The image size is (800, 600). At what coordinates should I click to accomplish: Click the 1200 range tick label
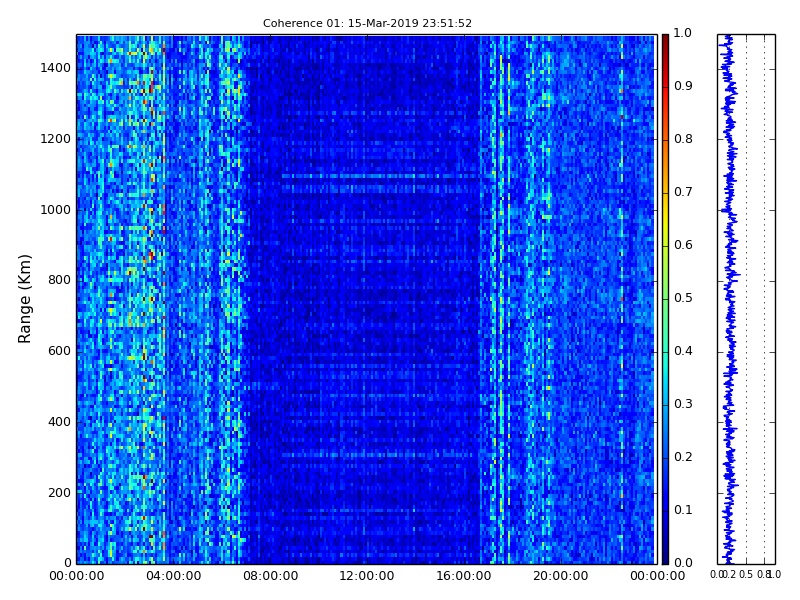point(56,139)
